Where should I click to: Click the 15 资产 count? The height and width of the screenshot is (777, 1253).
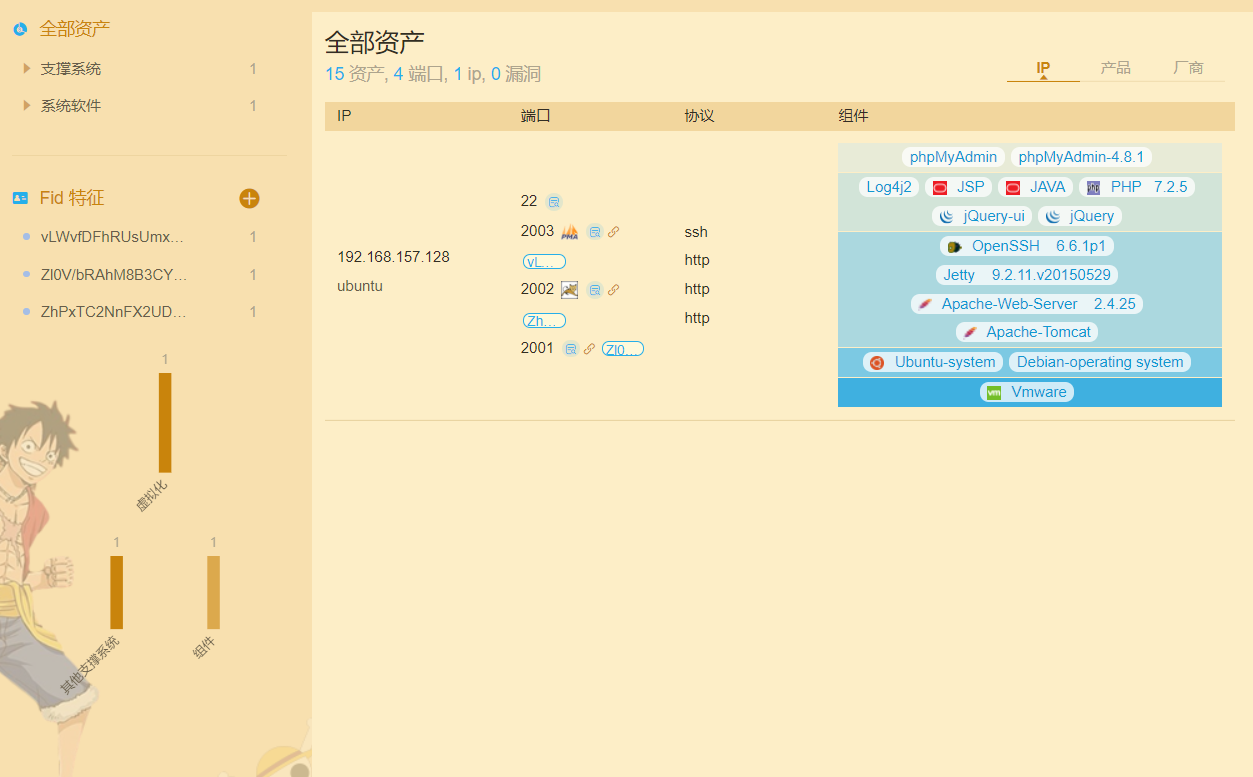pos(354,74)
